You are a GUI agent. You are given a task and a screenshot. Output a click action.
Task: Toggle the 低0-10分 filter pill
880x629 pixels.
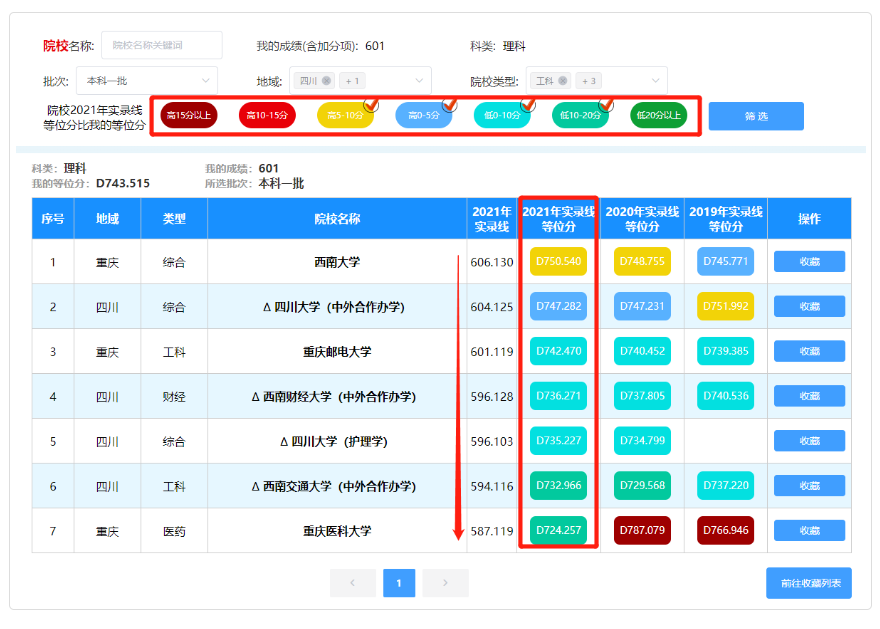coord(502,116)
